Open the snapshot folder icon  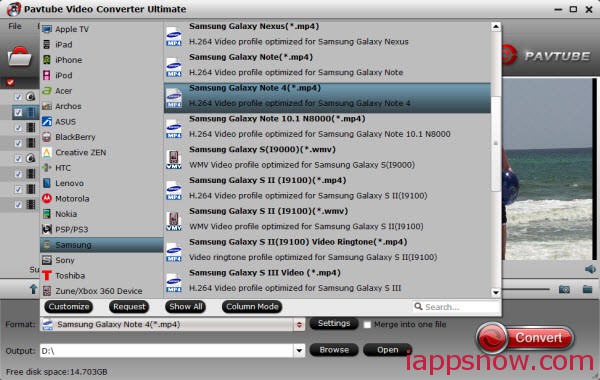coord(587,289)
